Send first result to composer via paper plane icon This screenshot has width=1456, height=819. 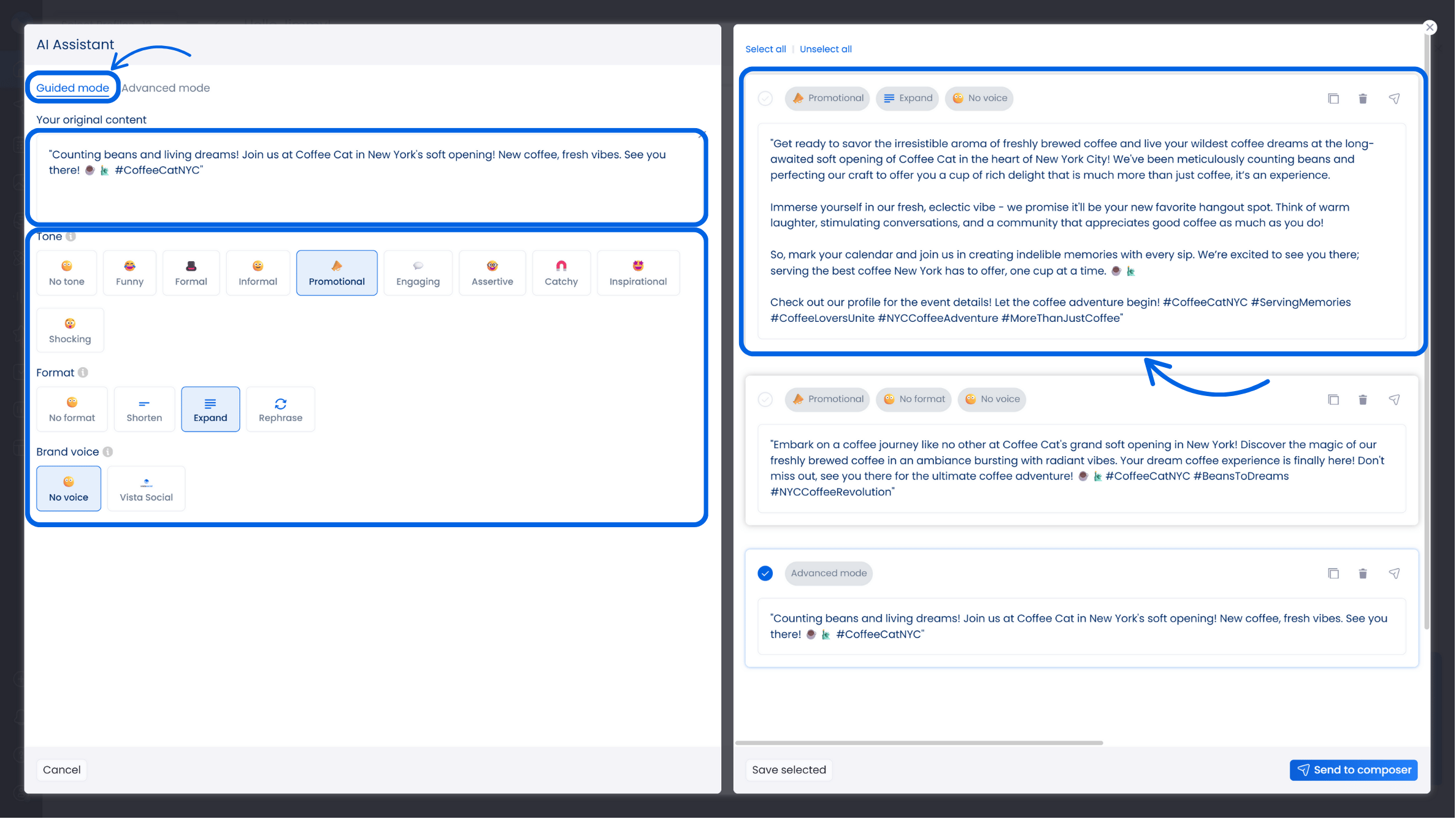[x=1394, y=99]
